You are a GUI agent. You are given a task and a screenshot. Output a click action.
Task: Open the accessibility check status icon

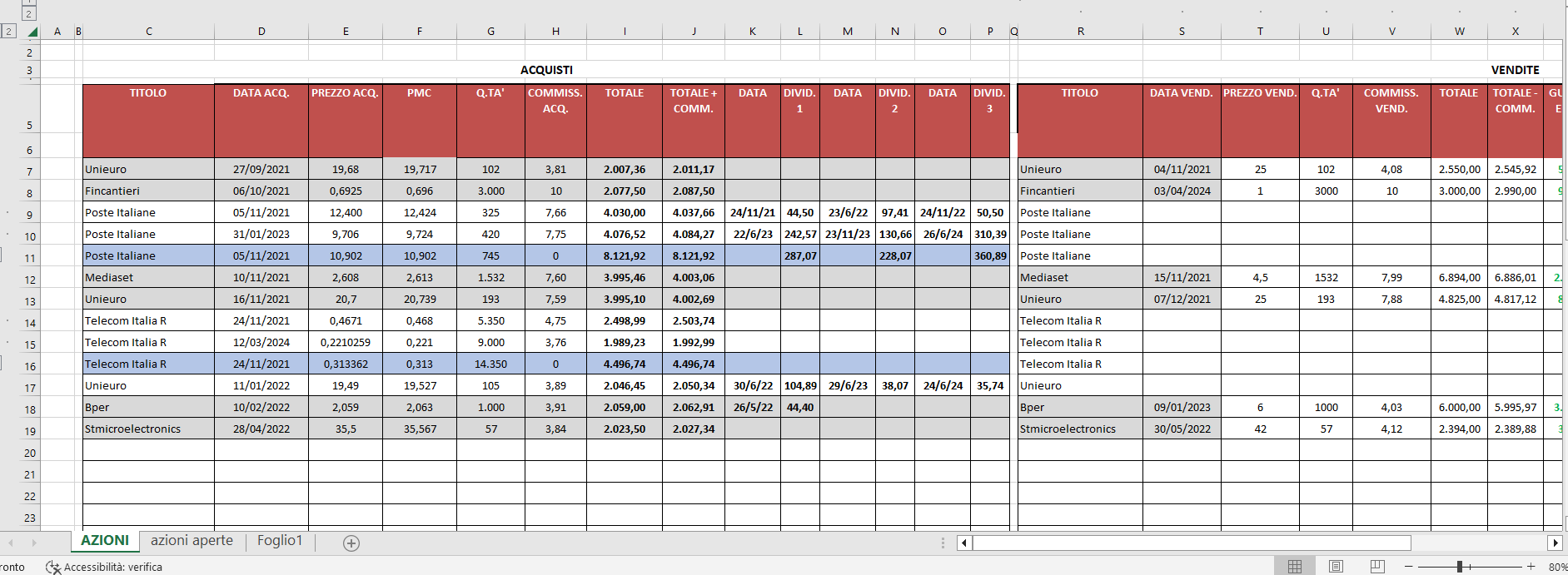(52, 568)
